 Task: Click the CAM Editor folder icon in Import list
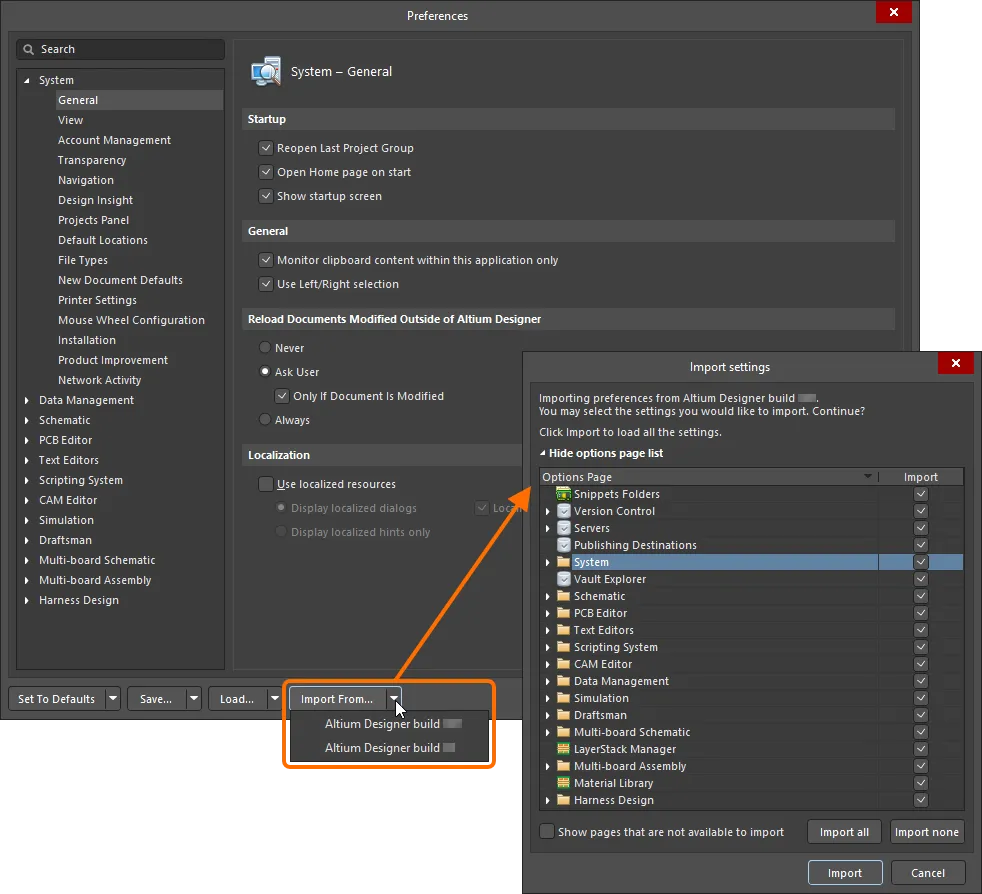tap(563, 663)
